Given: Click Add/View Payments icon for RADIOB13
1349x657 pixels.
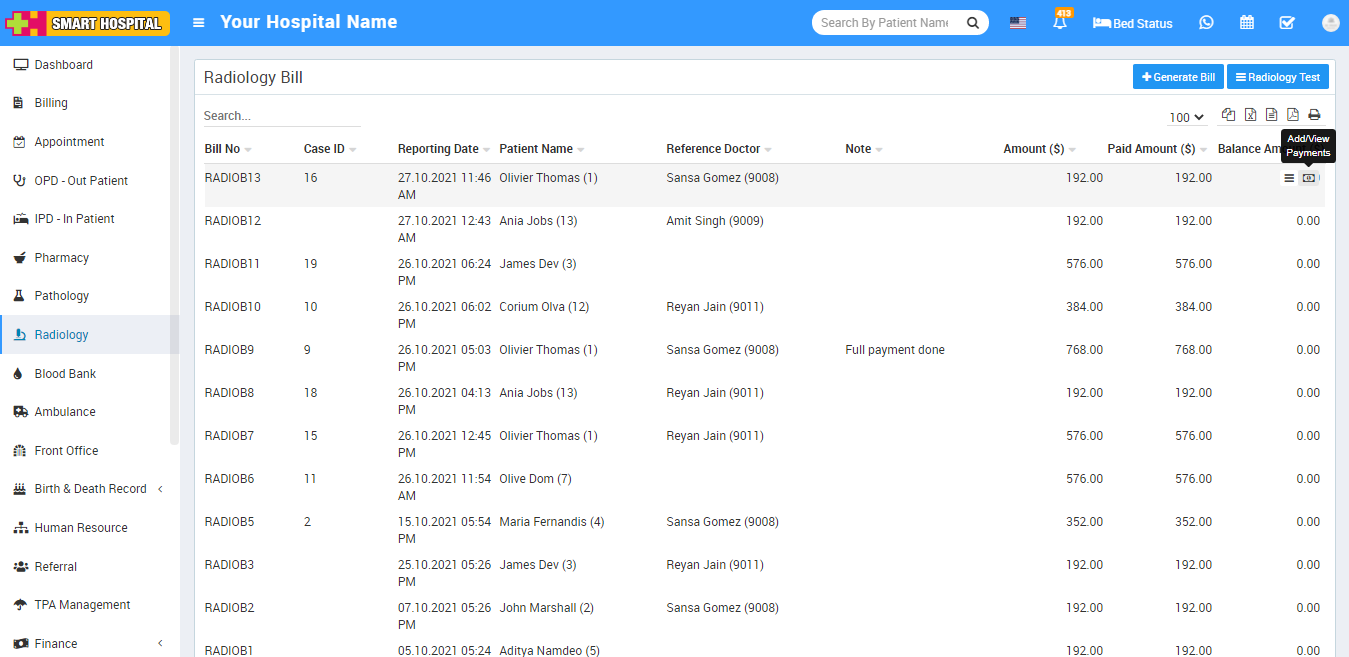Looking at the screenshot, I should tap(1309, 178).
